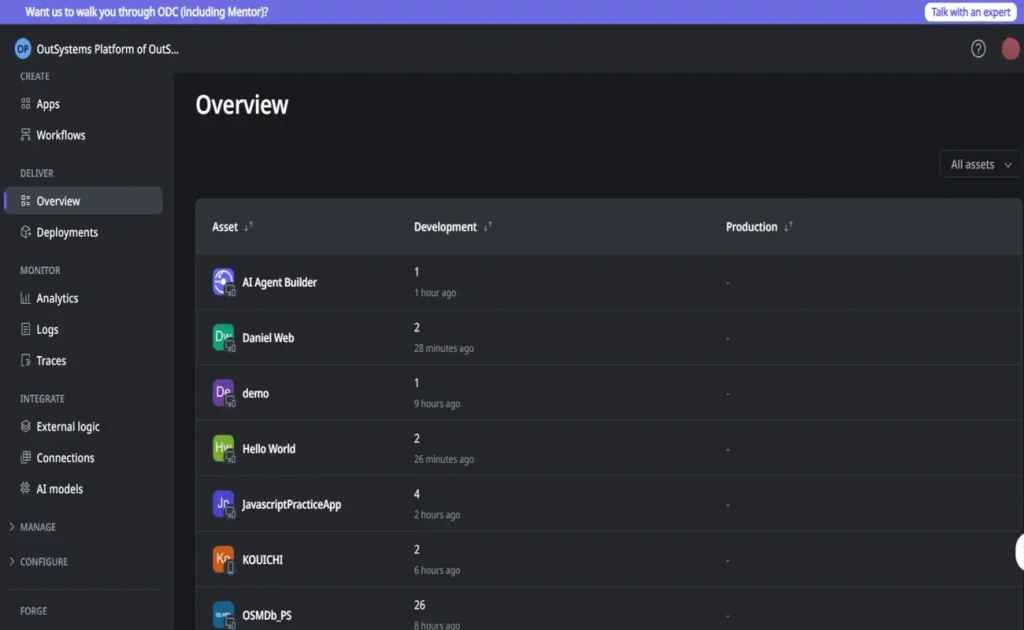The width and height of the screenshot is (1024, 630).
Task: Sort table by Asset column arrows
Action: click(x=248, y=227)
